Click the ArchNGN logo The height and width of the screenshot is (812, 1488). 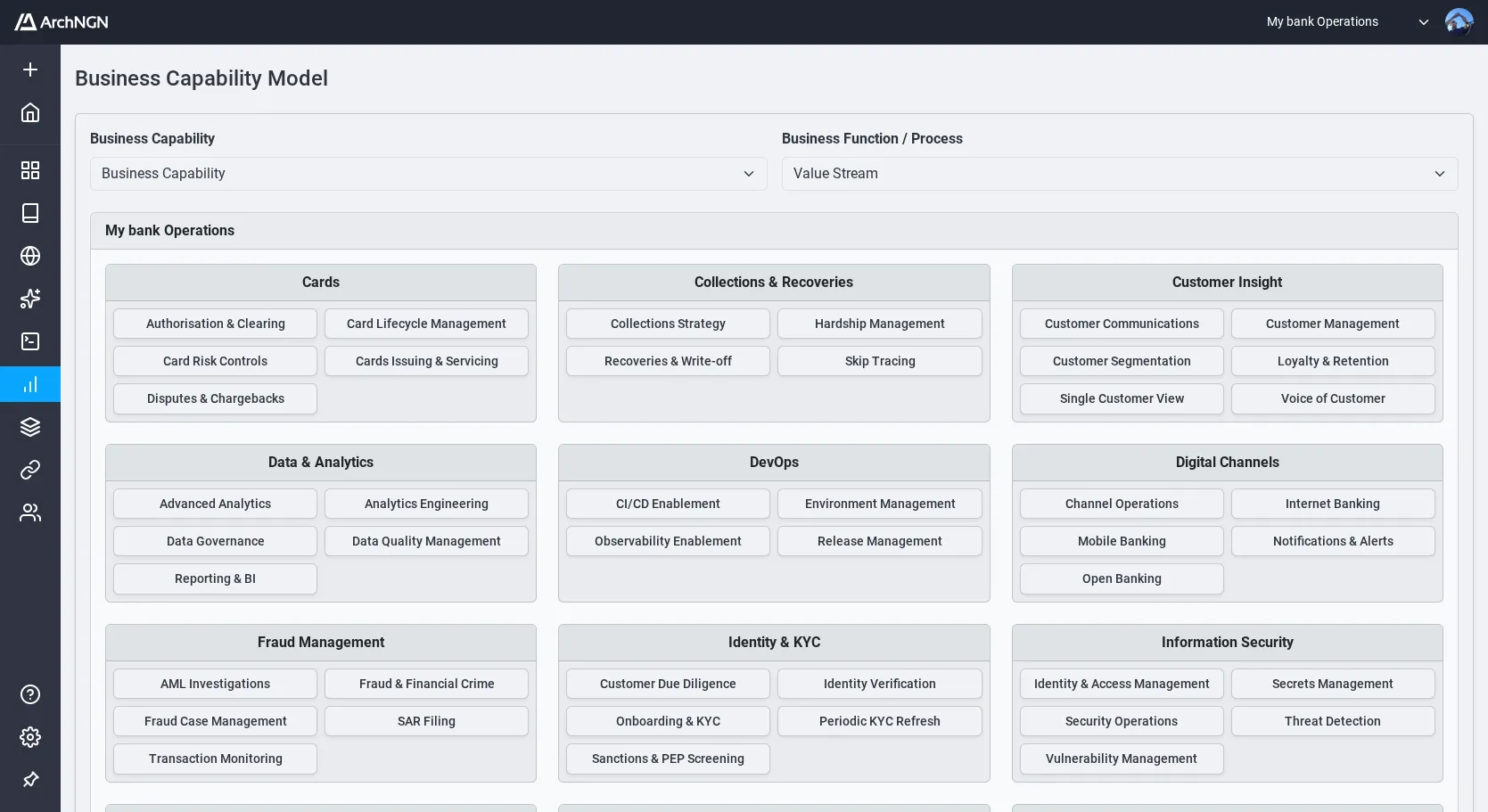click(x=62, y=22)
